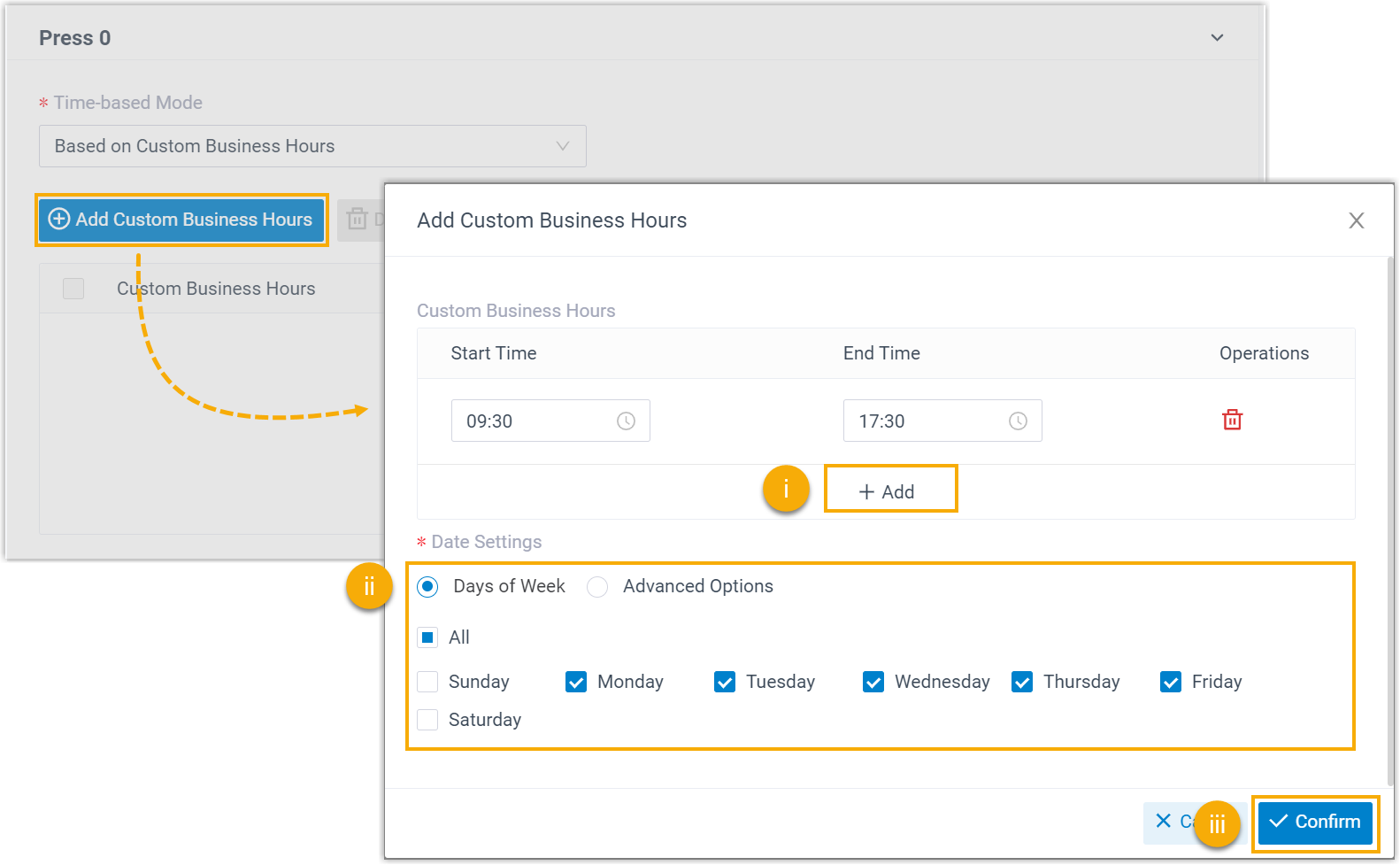Check the Sunday checkbox
This screenshot has width=1400, height=865.
click(427, 682)
